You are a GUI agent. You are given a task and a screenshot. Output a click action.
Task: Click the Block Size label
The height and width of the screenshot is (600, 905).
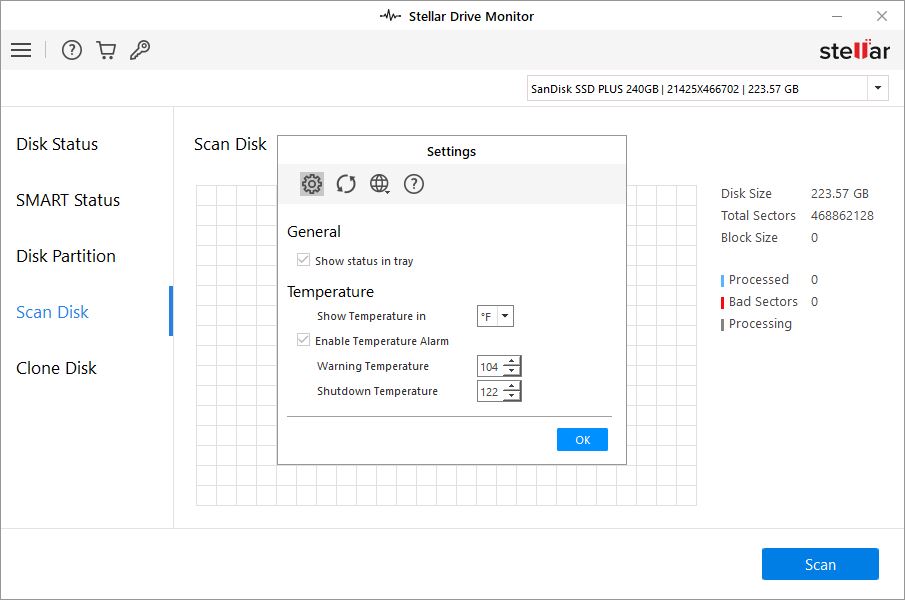(x=749, y=238)
